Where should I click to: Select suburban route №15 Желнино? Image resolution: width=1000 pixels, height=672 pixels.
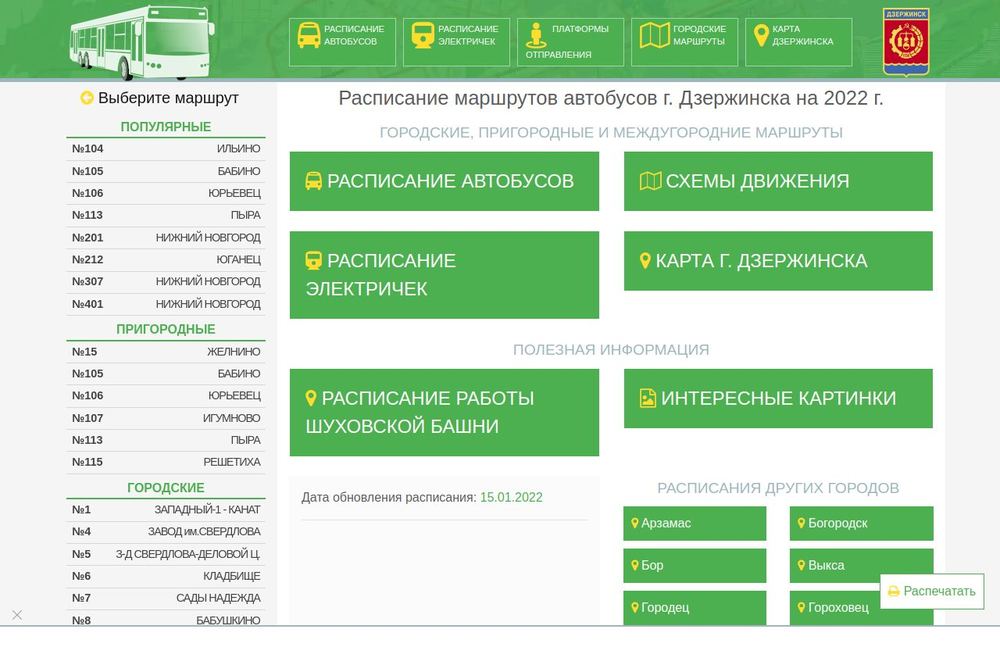(166, 351)
